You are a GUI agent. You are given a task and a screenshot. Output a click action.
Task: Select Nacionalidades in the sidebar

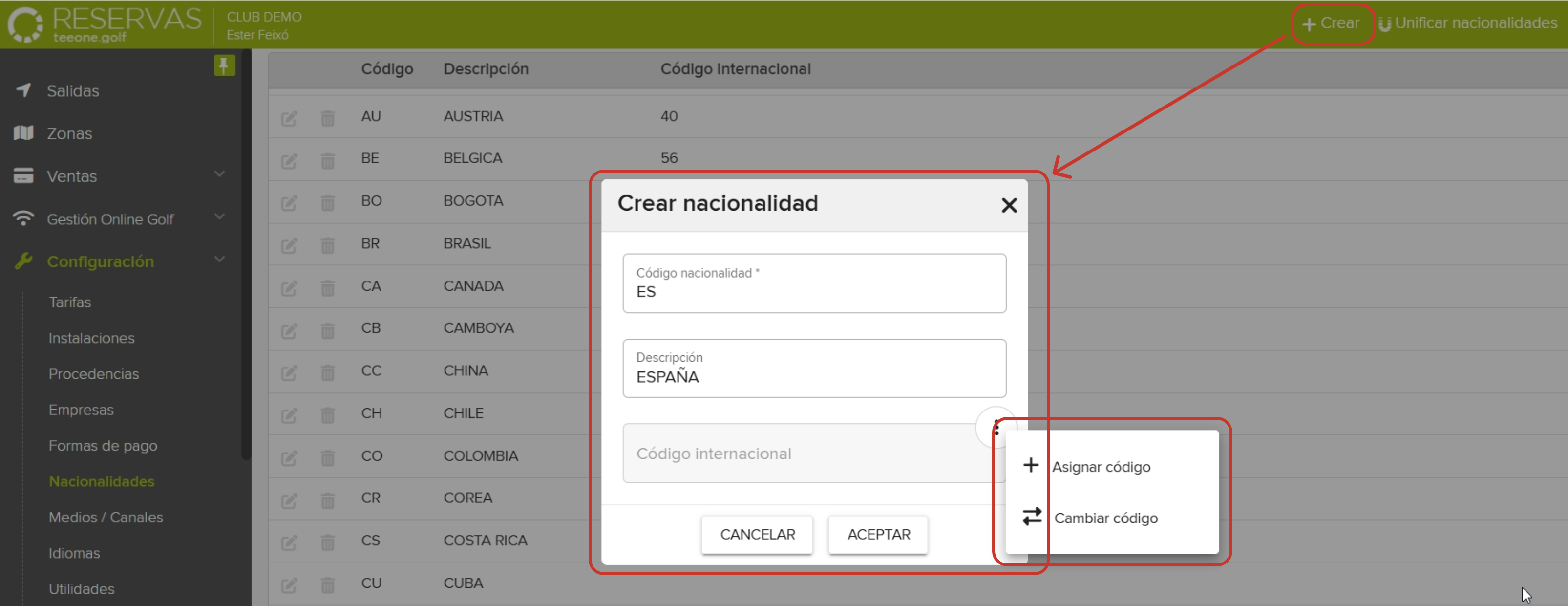click(101, 481)
